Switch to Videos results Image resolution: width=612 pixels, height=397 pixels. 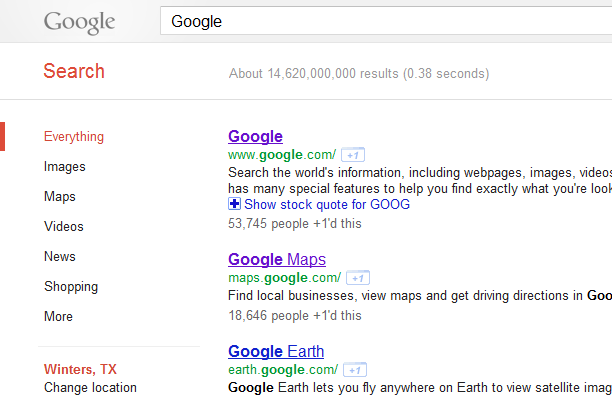(x=64, y=226)
